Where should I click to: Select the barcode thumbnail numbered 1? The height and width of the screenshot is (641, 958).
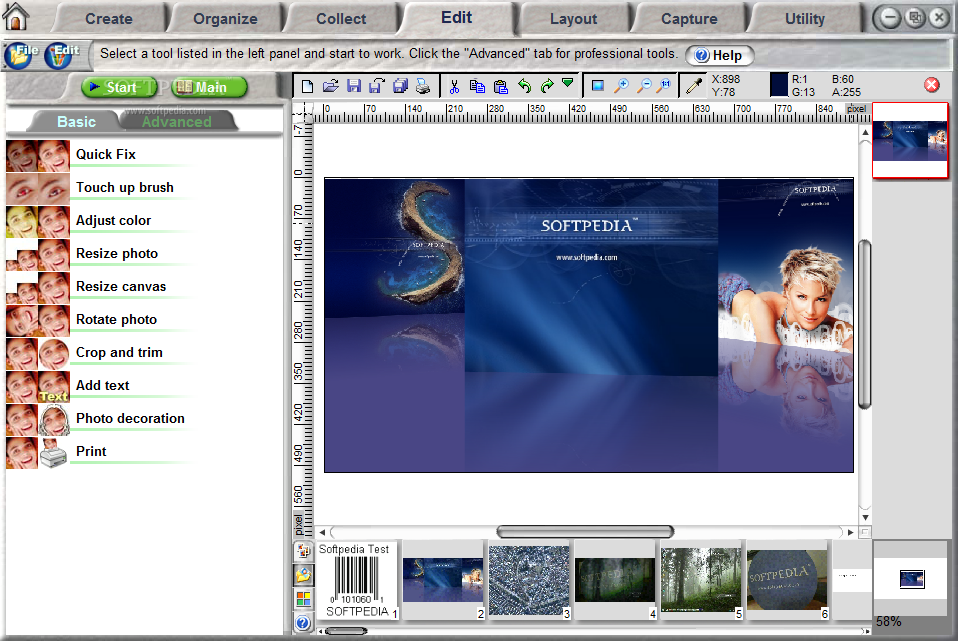pyautogui.click(x=357, y=581)
